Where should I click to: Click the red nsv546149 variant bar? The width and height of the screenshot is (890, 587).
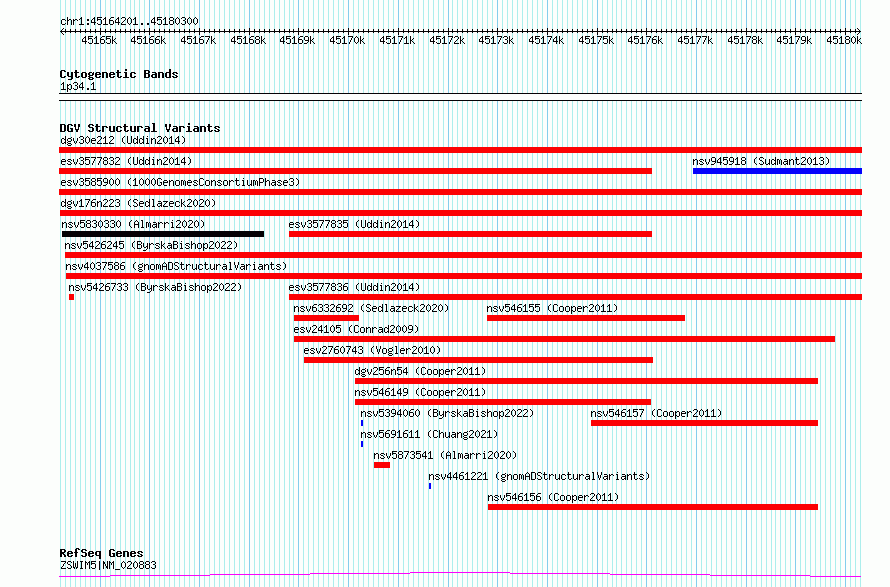tap(503, 402)
